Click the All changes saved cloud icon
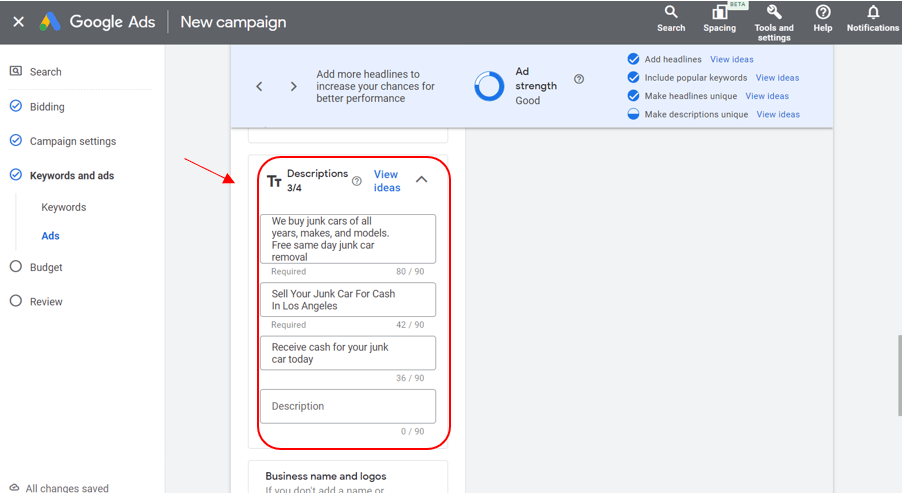 tap(14, 488)
